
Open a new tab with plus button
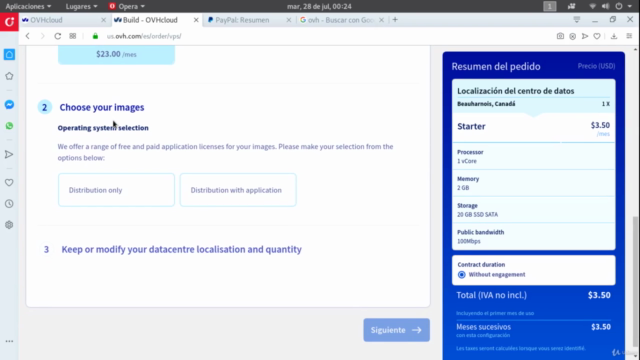[395, 20]
